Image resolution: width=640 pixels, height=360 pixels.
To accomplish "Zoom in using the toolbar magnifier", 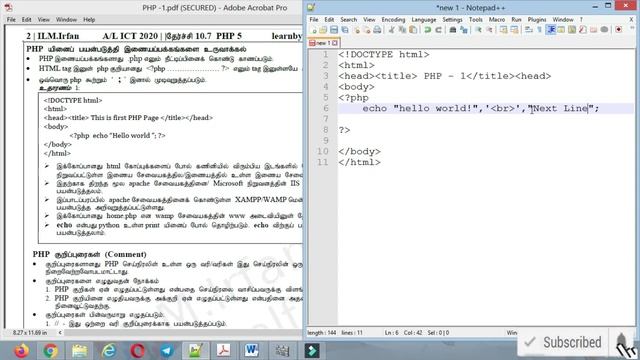I will tap(478, 30).
